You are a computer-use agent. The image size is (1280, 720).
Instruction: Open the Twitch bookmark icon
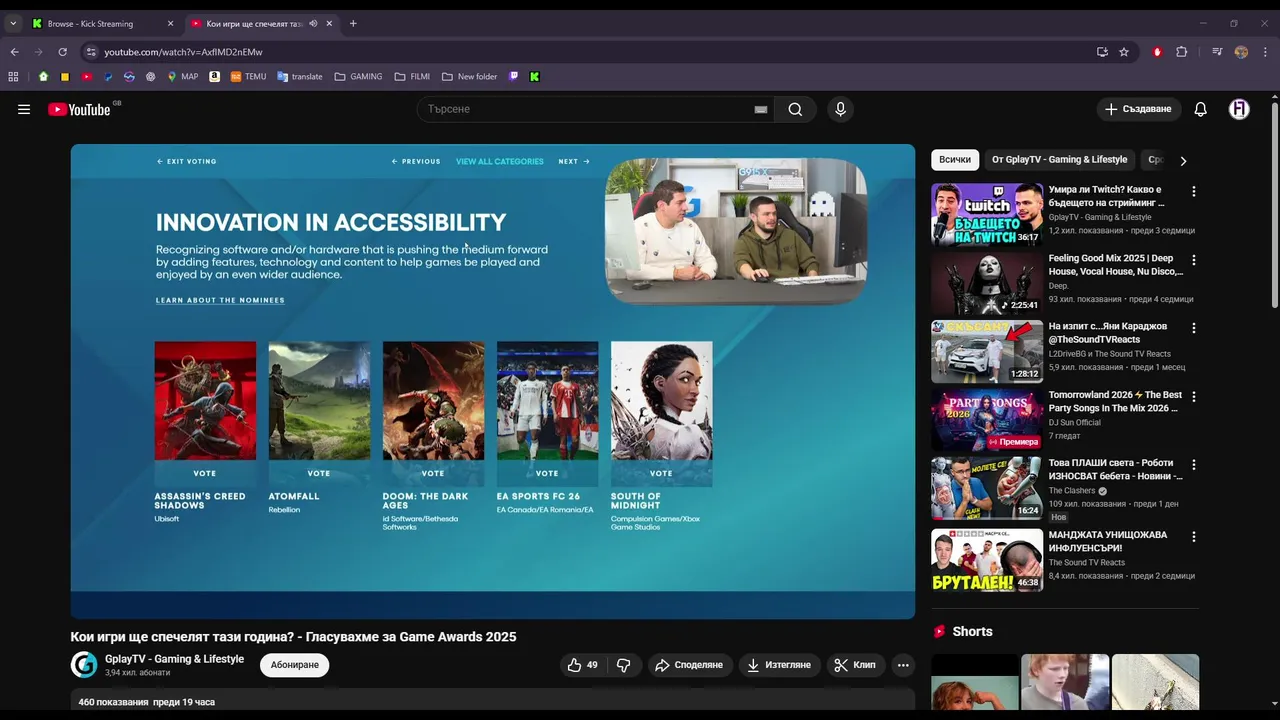coord(514,76)
